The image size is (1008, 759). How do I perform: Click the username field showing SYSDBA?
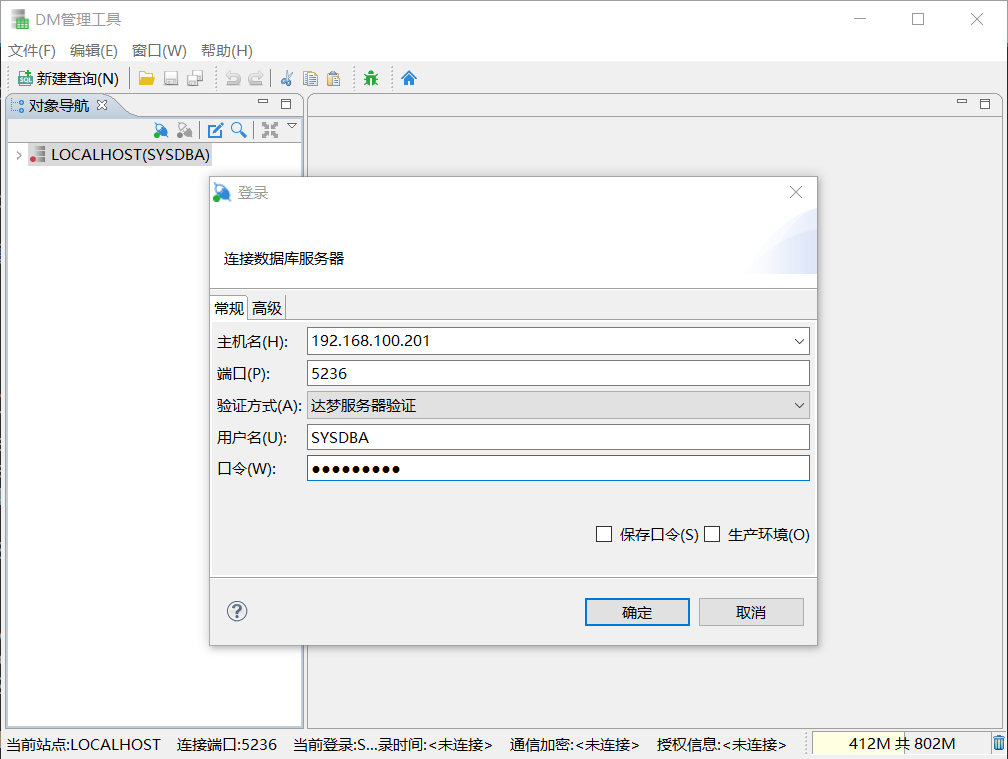[558, 438]
